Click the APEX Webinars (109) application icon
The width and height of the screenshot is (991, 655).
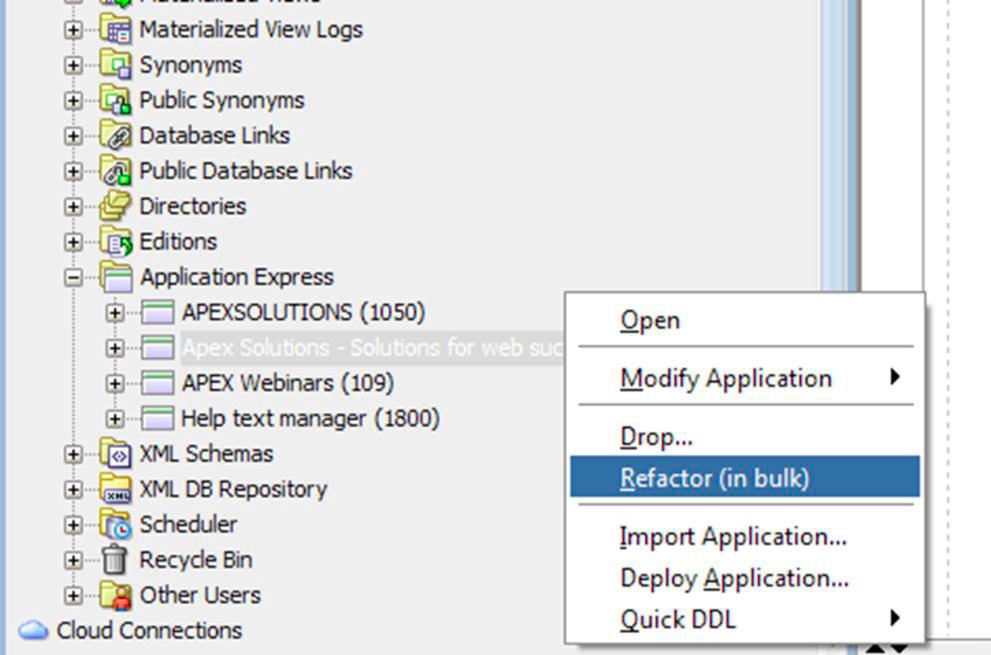point(158,383)
